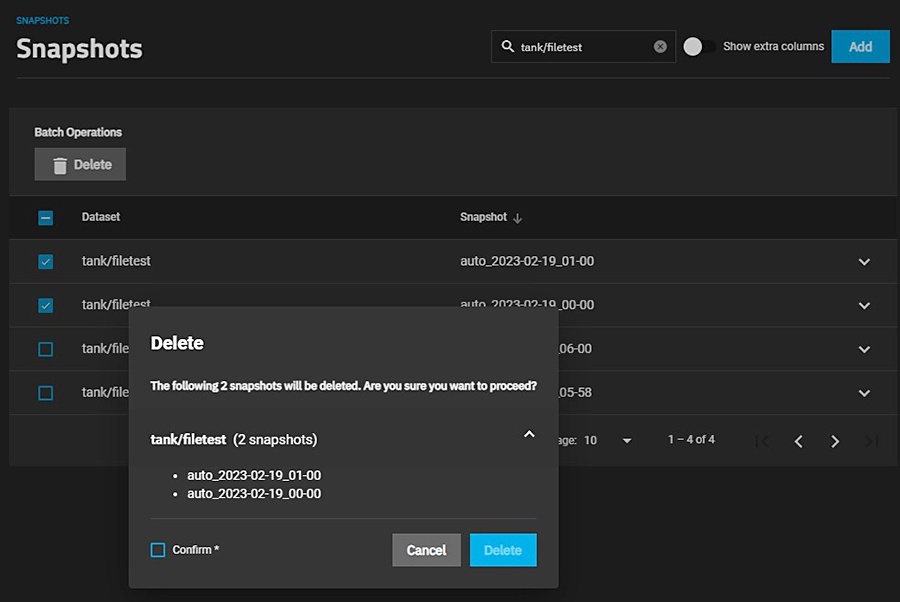Jump to the last page of snapshots

[x=871, y=441]
